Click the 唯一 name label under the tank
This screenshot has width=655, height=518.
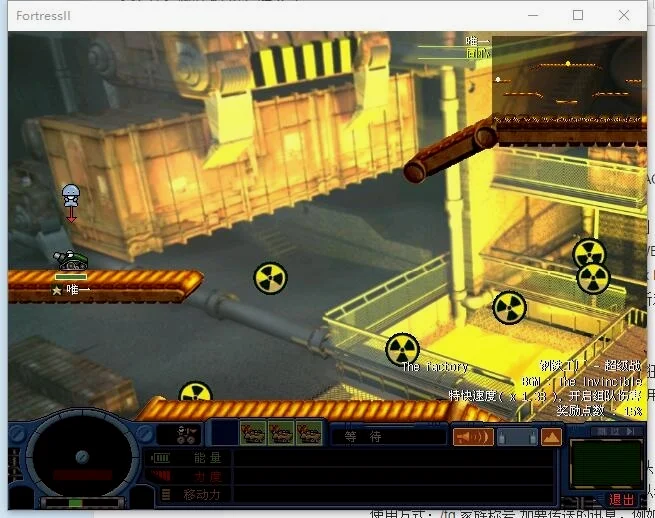pyautogui.click(x=78, y=289)
